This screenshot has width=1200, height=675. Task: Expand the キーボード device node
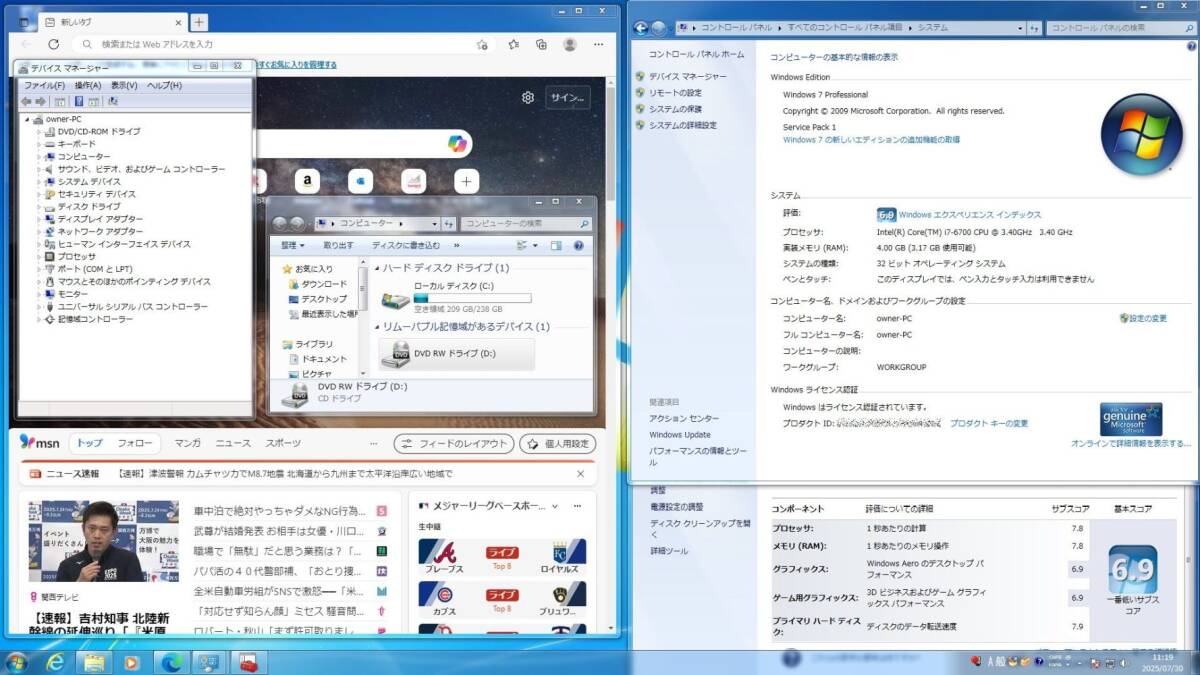tap(40, 144)
